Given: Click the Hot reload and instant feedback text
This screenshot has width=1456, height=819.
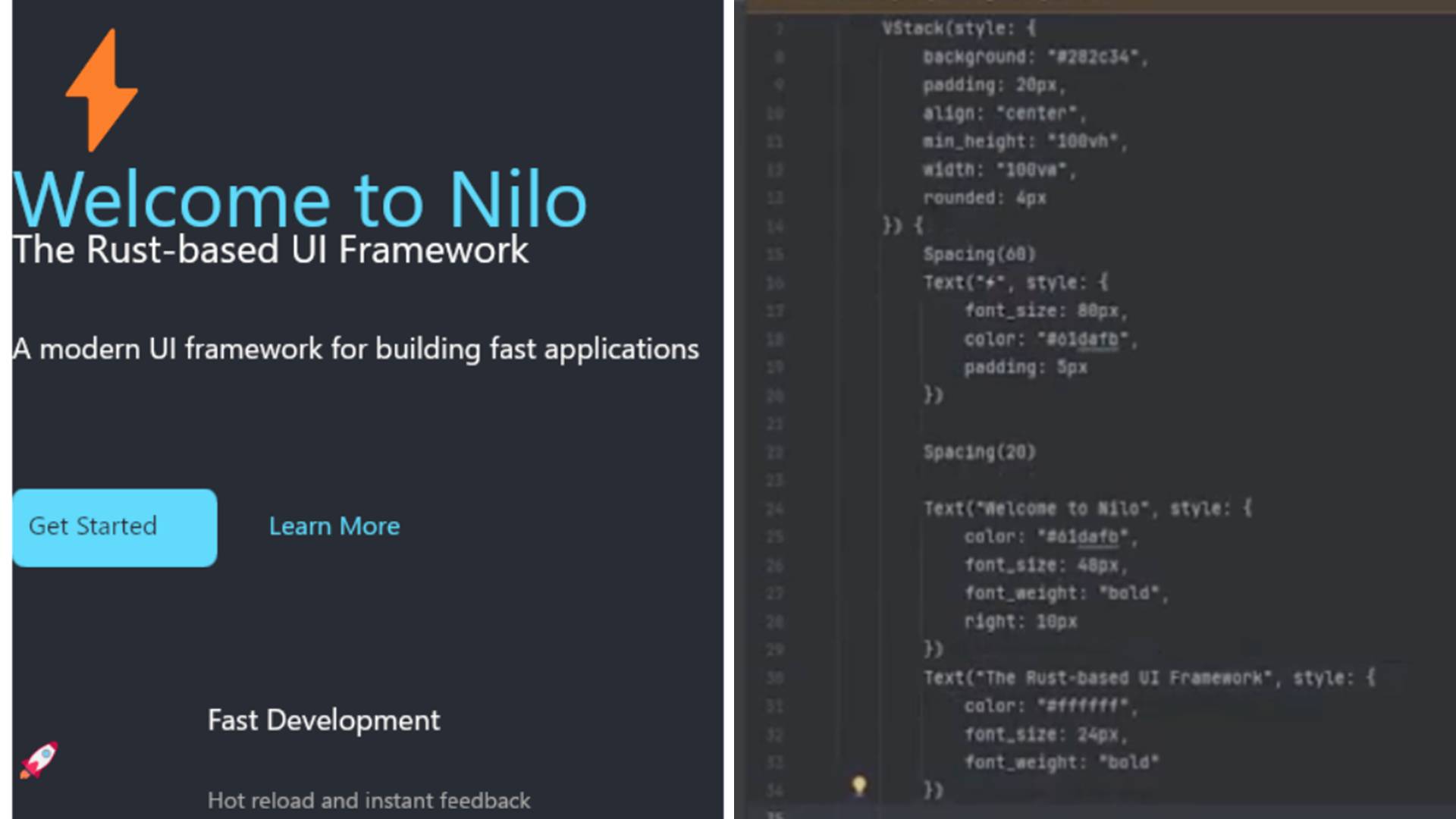Looking at the screenshot, I should [x=369, y=801].
